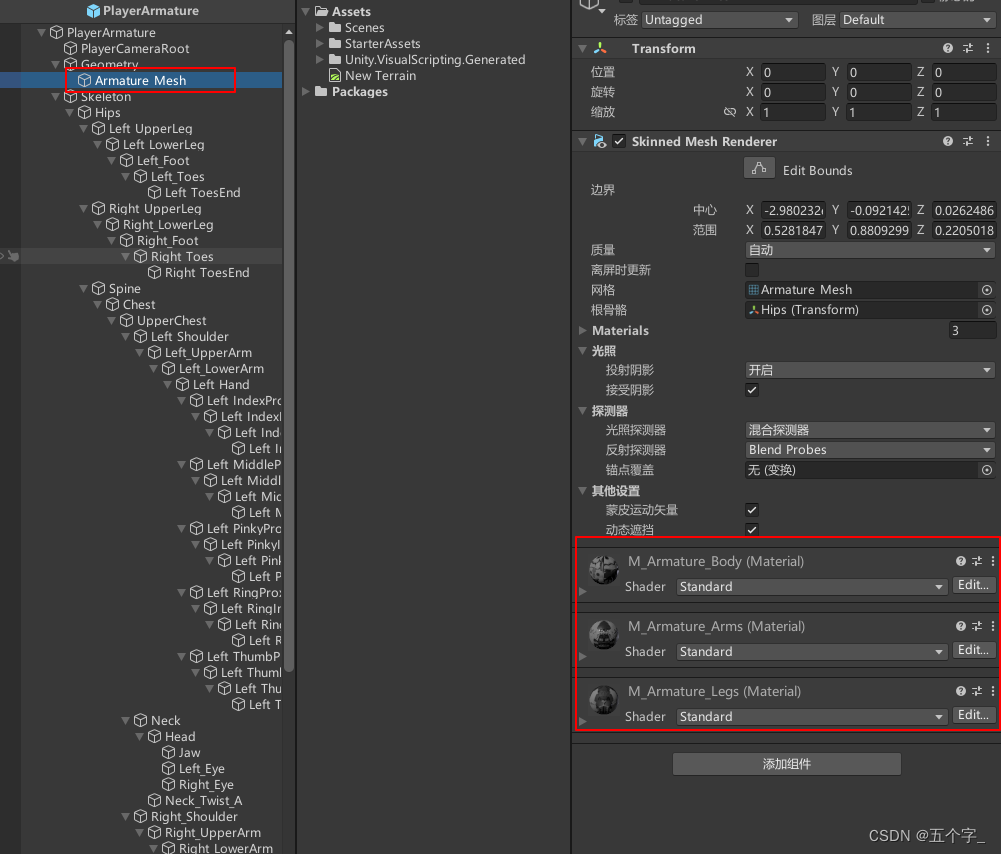This screenshot has width=1001, height=854.
Task: Open M_Armature_Body Shader Standard dropdown
Action: pos(811,587)
